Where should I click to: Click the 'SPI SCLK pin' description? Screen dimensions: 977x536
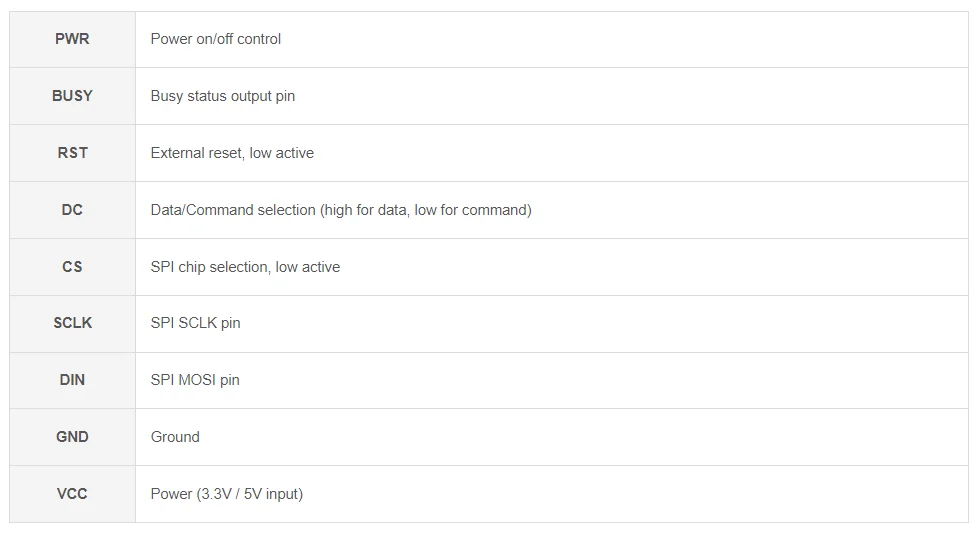coord(195,323)
